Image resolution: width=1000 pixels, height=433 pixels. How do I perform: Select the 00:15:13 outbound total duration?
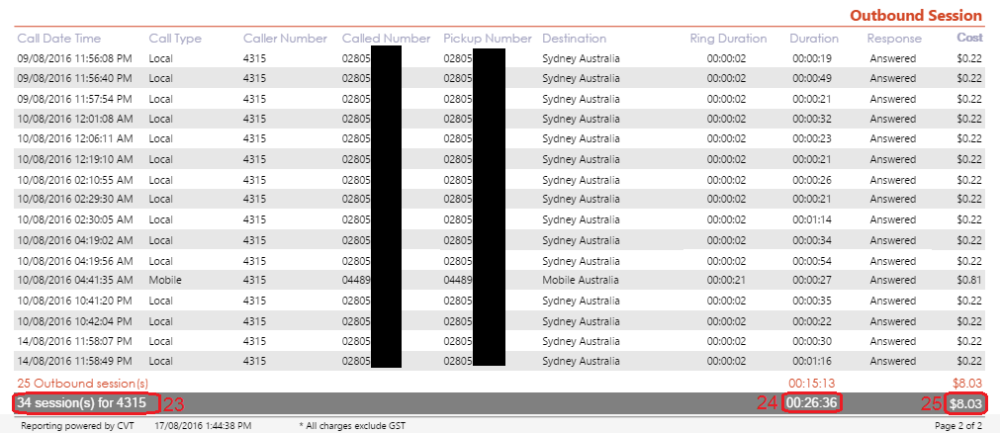[x=812, y=383]
